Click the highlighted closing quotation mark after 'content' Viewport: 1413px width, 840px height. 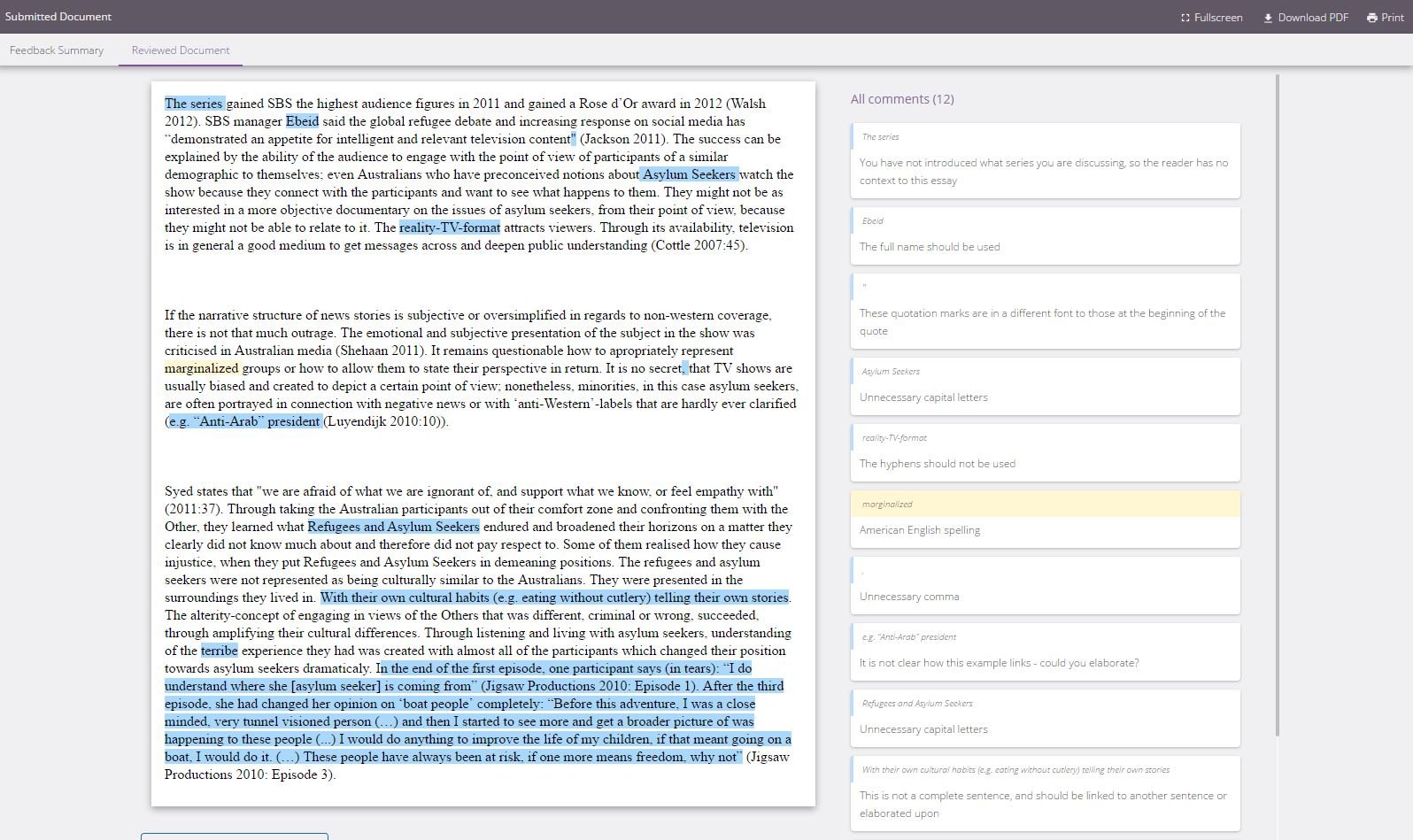[x=574, y=139]
